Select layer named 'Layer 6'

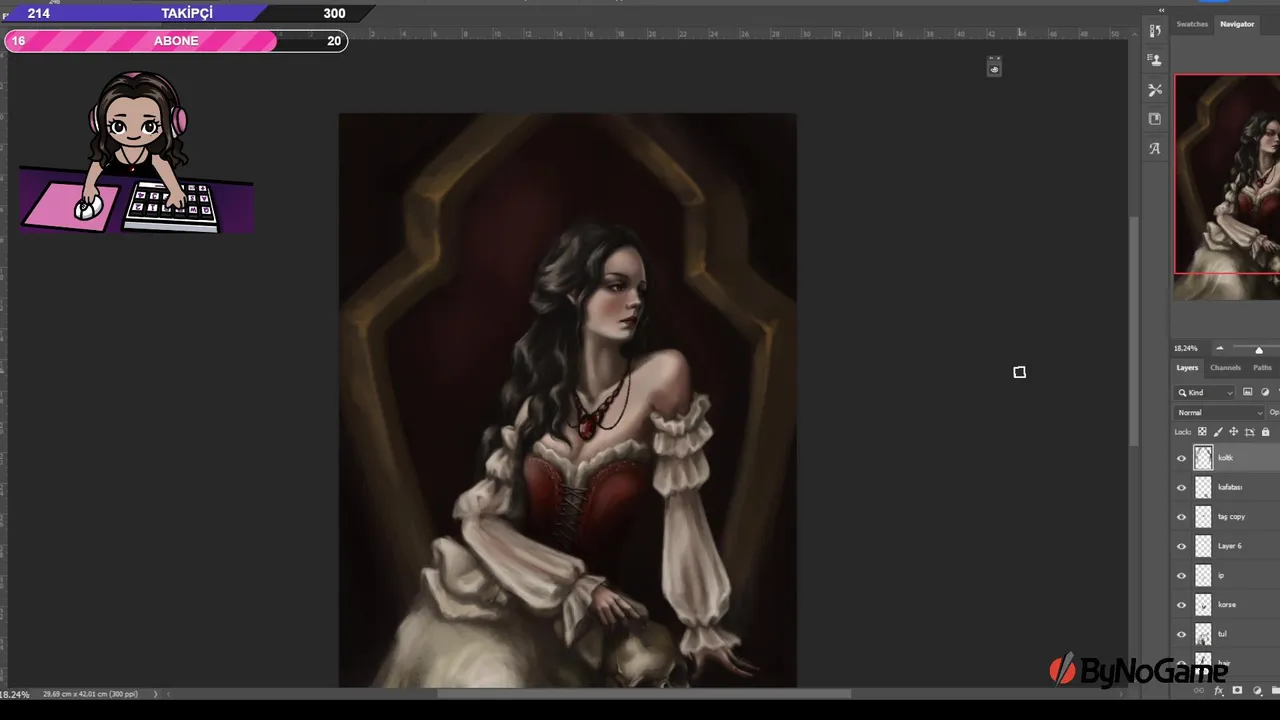[x=1229, y=546]
